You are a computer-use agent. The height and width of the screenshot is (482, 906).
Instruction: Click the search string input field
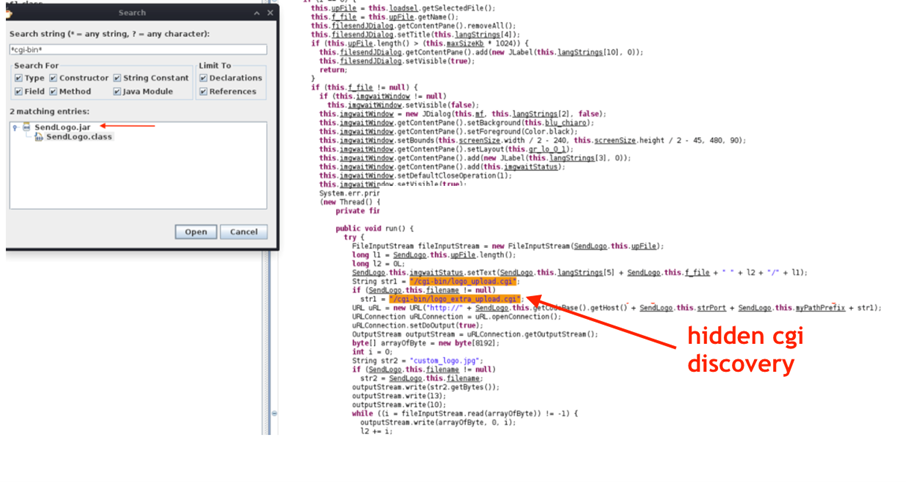pyautogui.click(x=138, y=49)
